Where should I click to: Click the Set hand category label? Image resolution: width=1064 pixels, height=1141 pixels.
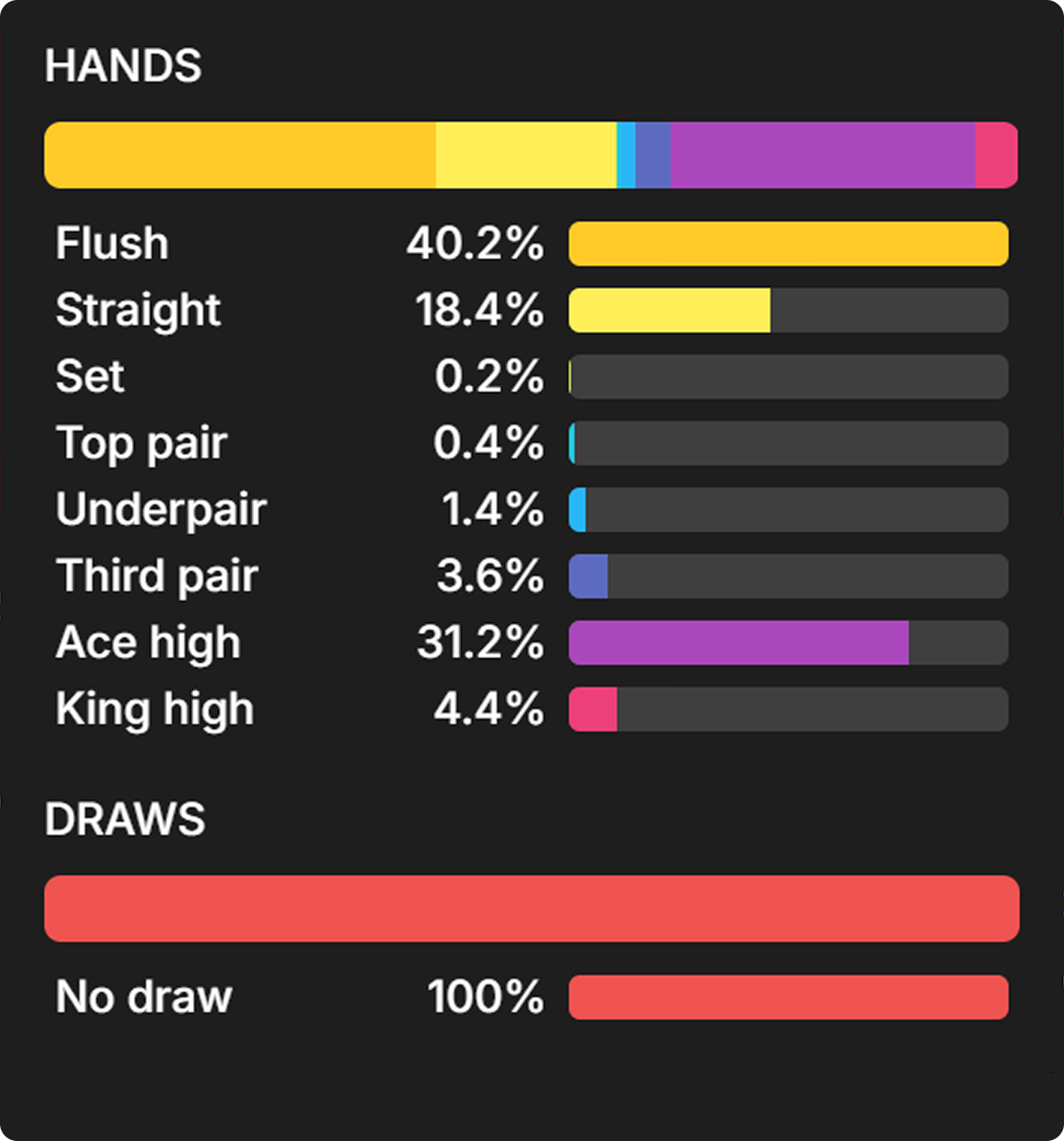coord(90,377)
